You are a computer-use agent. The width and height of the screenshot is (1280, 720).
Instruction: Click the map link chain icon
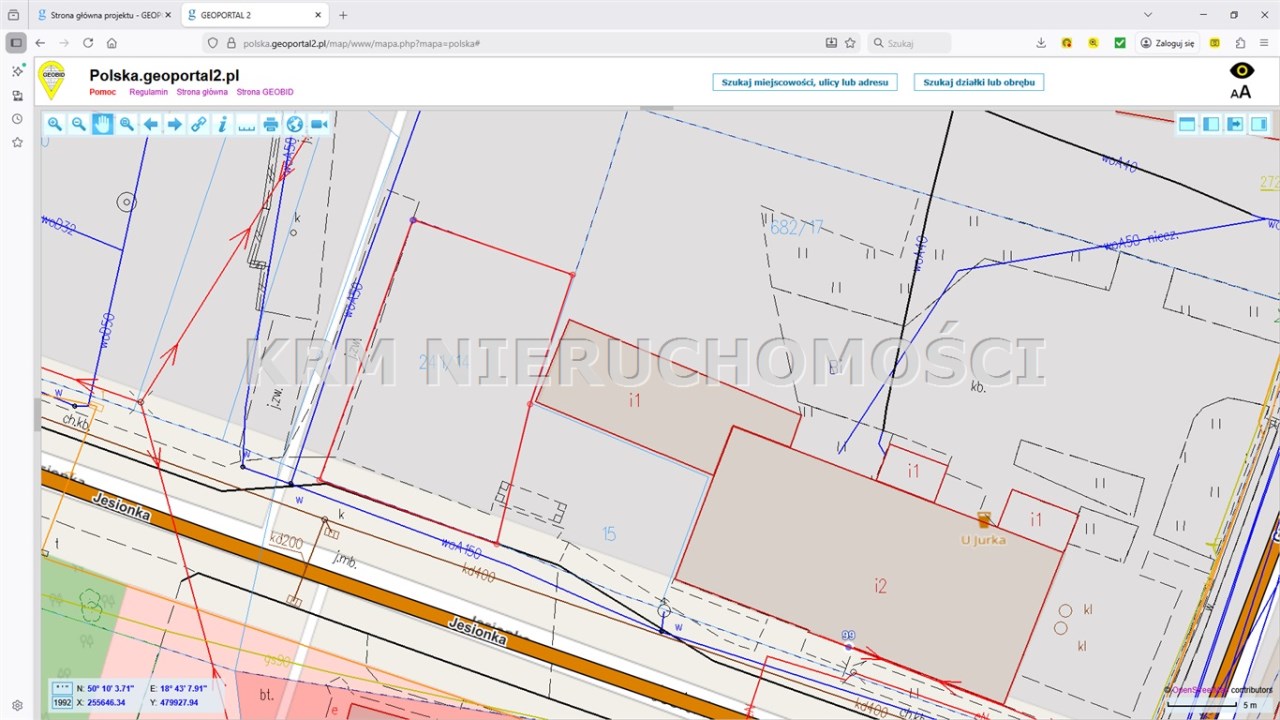[x=199, y=124]
